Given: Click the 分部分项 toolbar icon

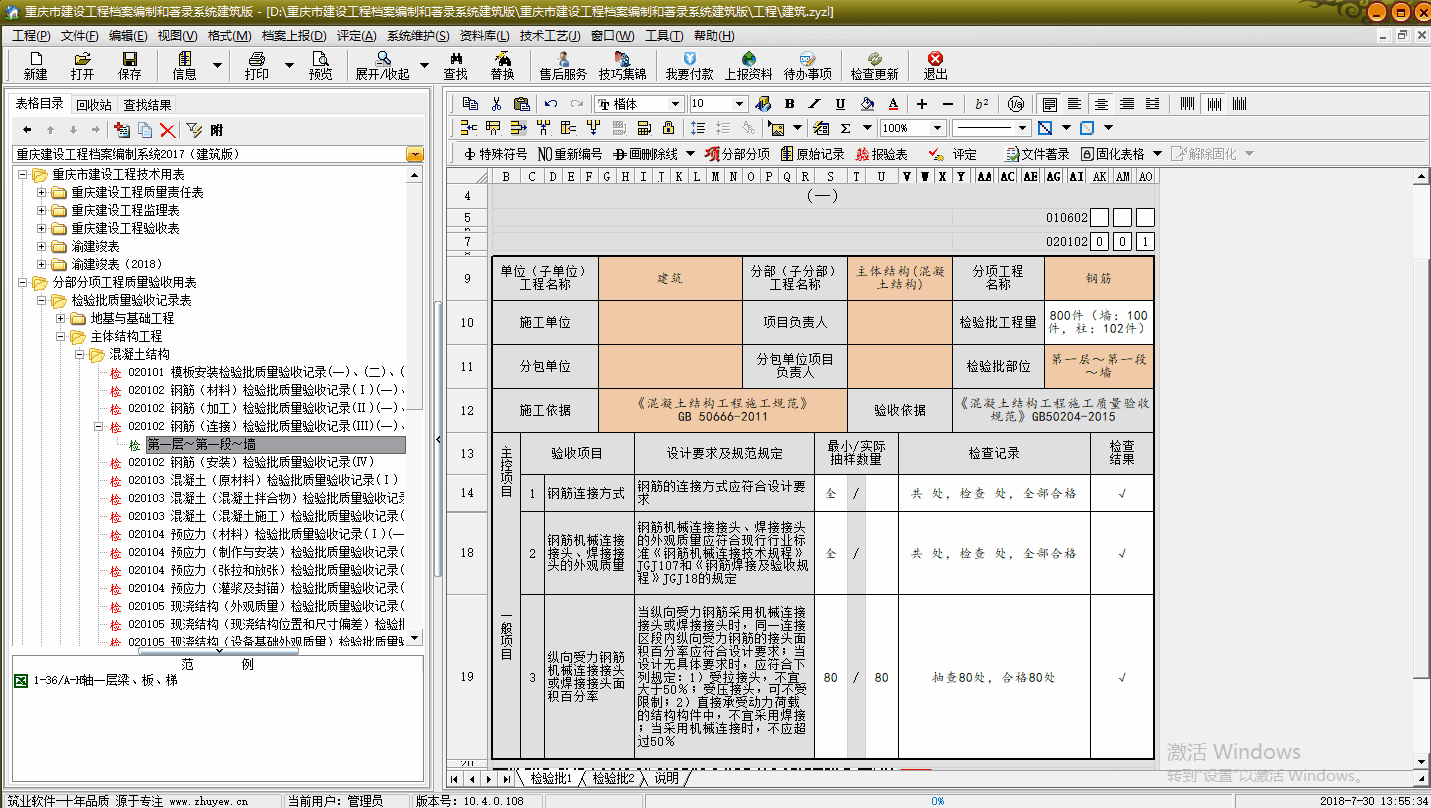Looking at the screenshot, I should [737, 154].
